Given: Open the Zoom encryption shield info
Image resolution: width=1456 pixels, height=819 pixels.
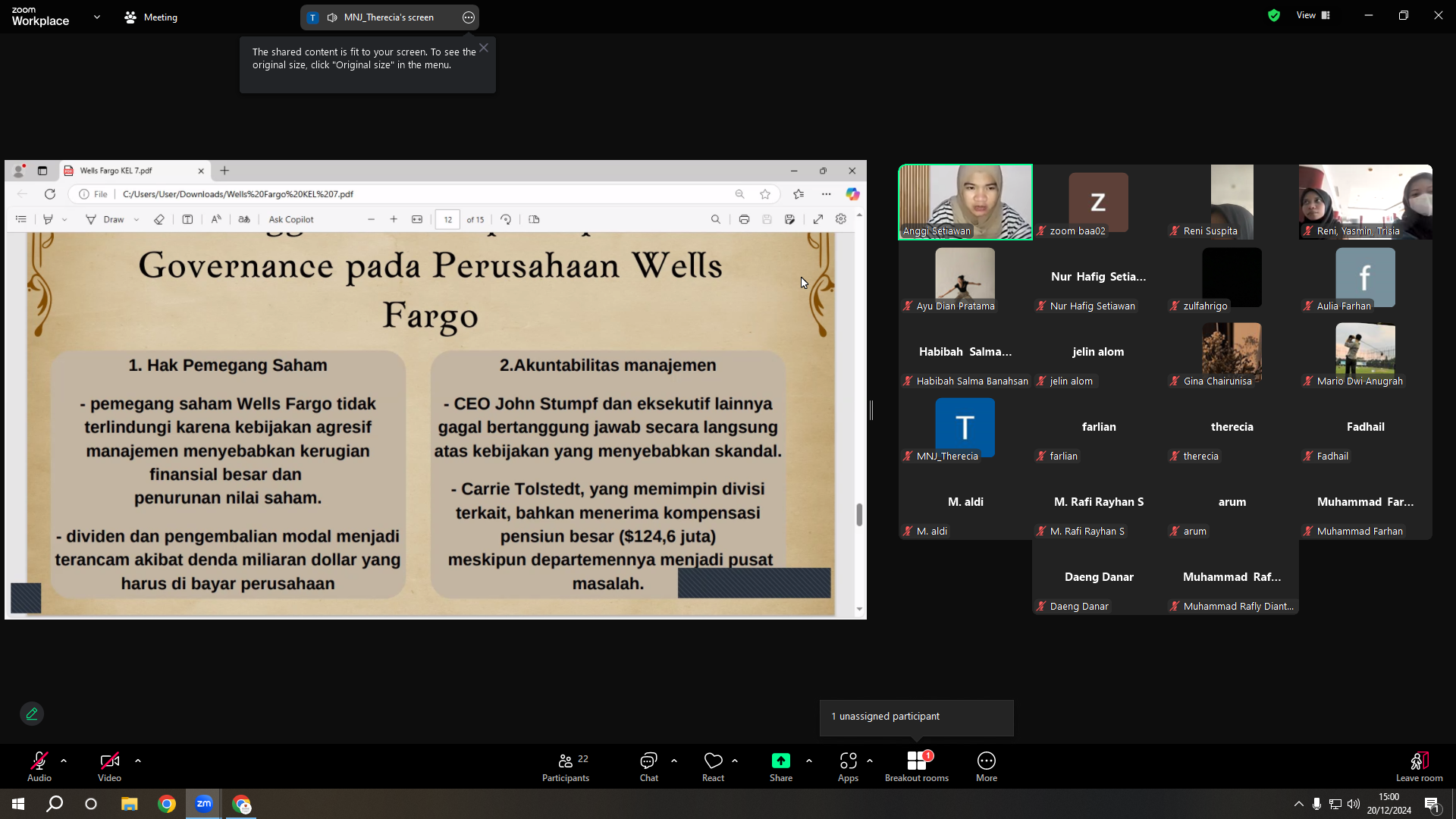Looking at the screenshot, I should point(1274,15).
